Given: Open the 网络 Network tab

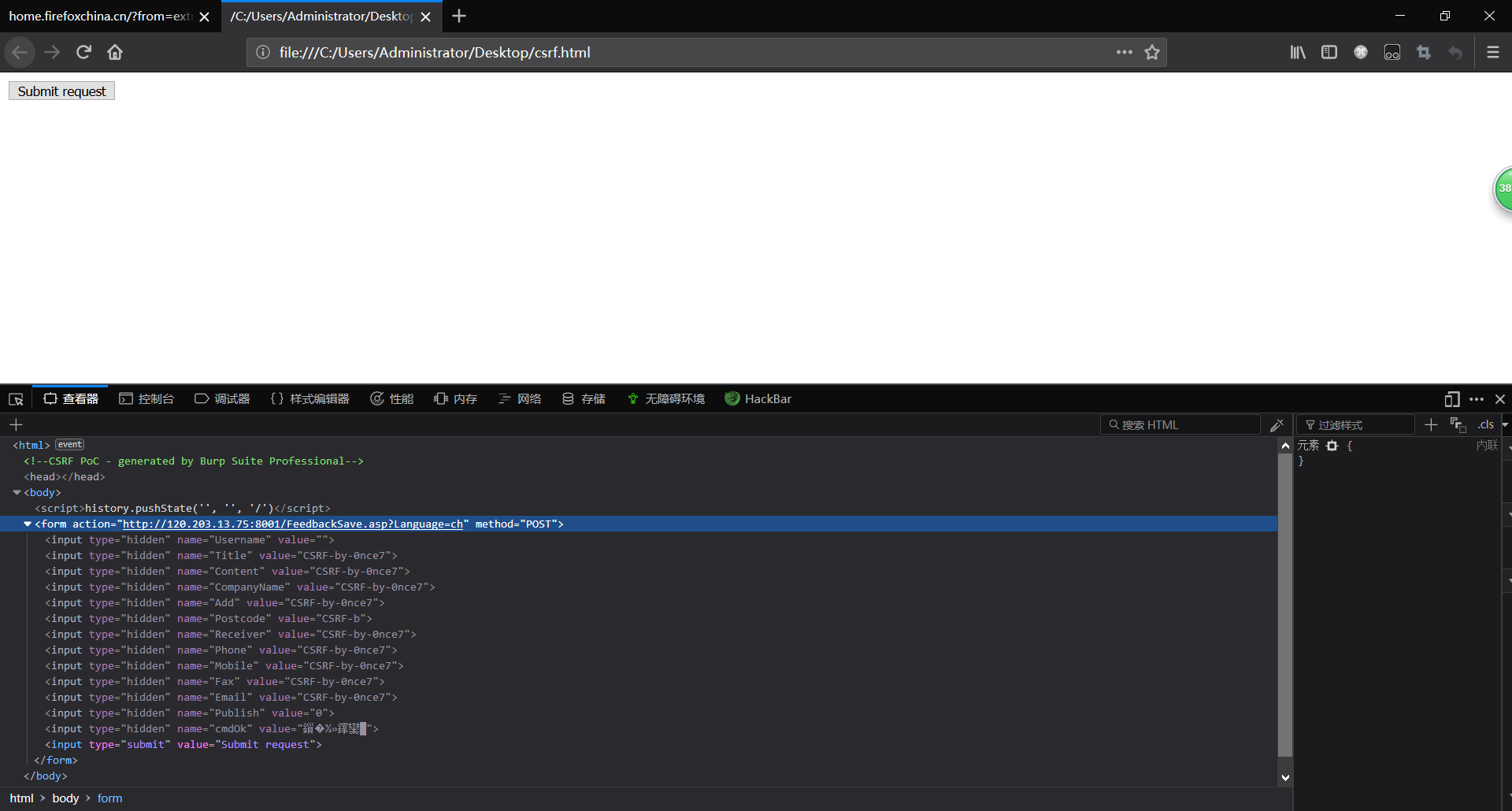Looking at the screenshot, I should coord(520,399).
